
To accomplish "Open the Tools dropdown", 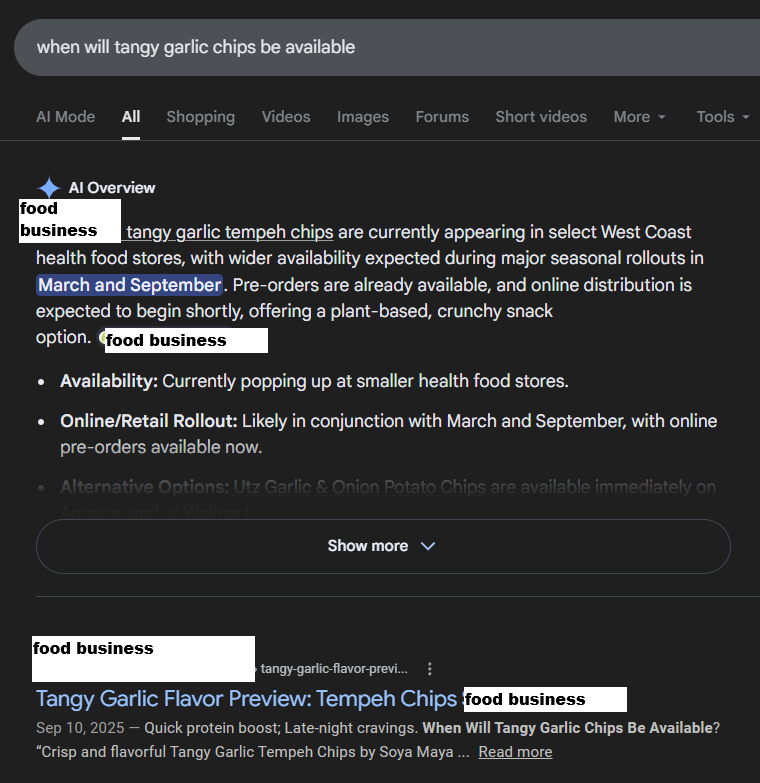I will [x=722, y=117].
